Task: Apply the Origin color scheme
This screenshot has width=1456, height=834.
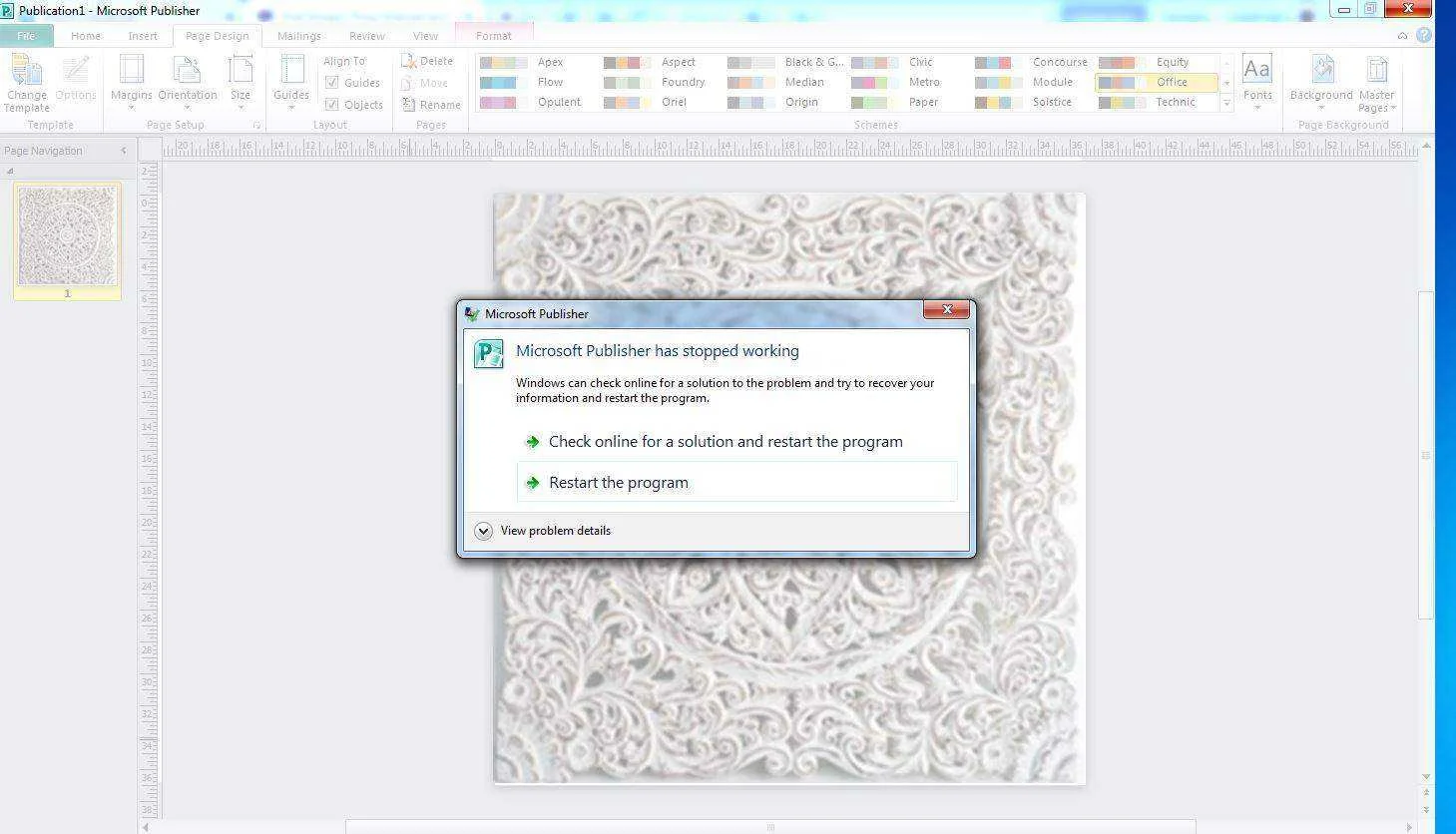Action: point(783,102)
